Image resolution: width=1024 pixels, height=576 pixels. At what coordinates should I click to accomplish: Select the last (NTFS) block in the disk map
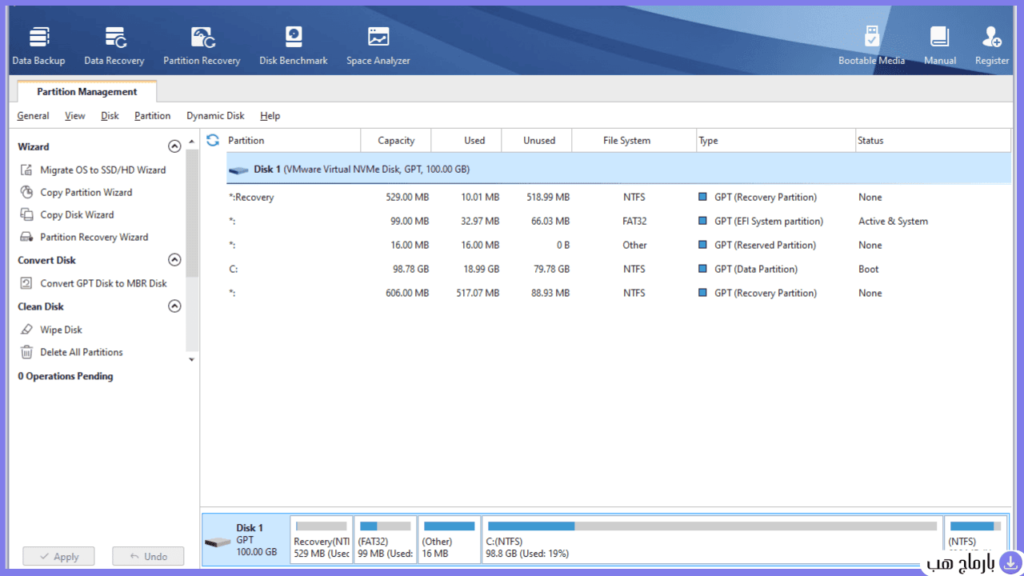click(975, 539)
